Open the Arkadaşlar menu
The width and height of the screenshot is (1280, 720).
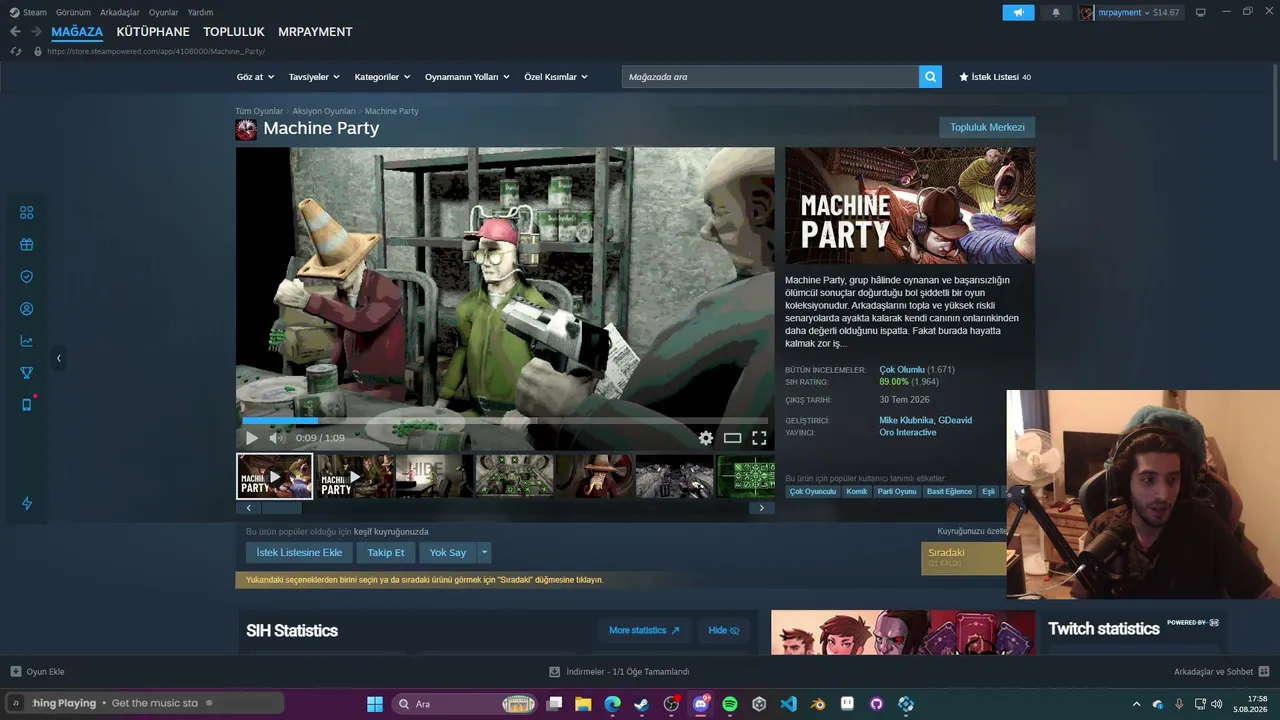[x=120, y=12]
